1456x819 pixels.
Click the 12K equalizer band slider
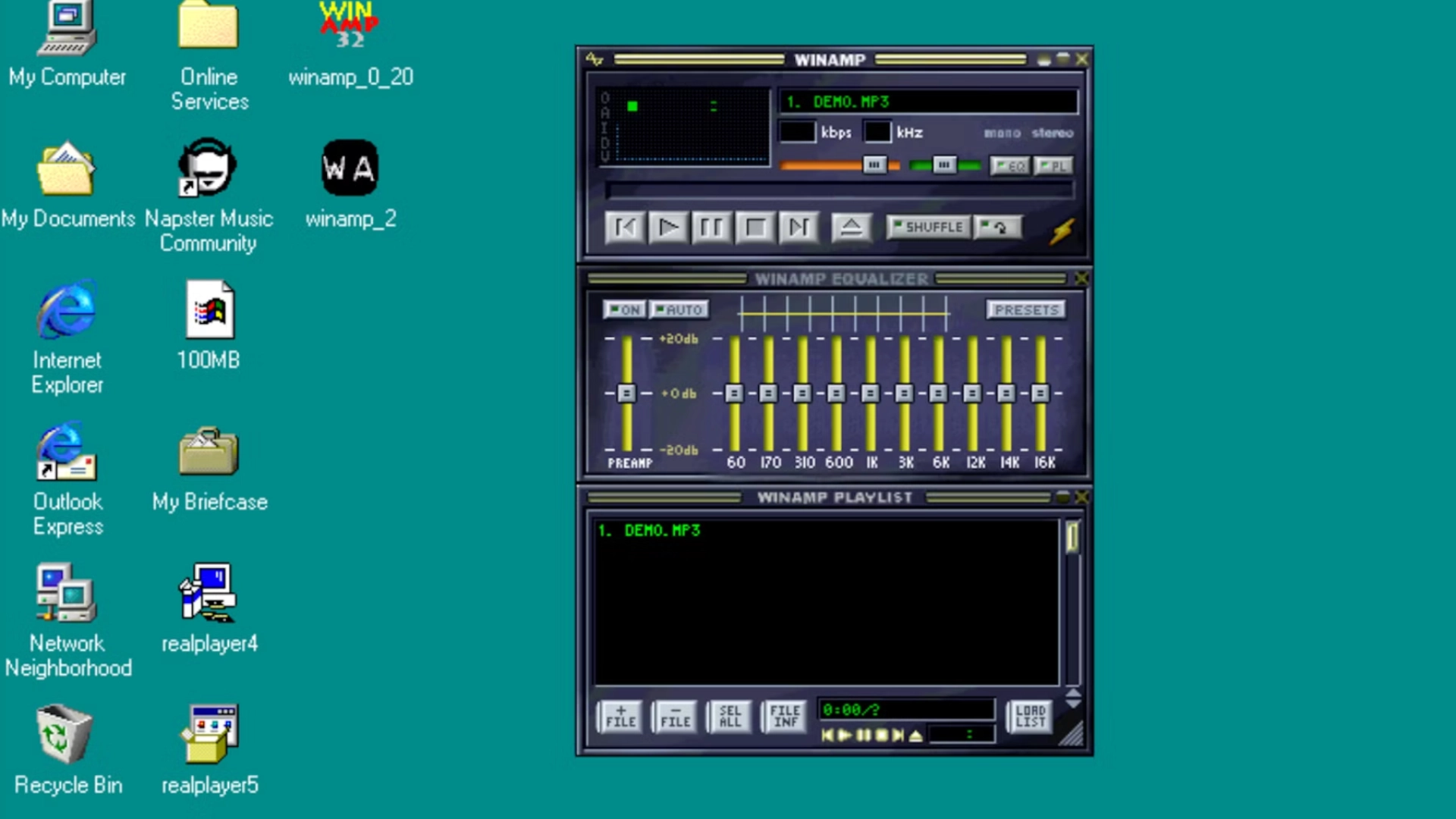972,393
